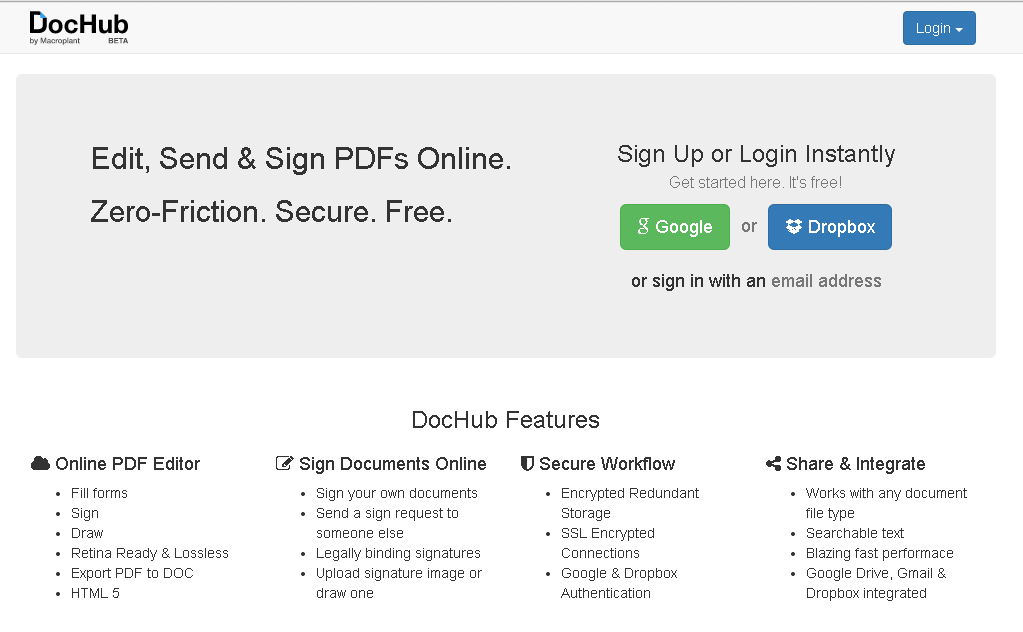The image size is (1023, 632).
Task: Open the Login dropdown menu
Action: [x=939, y=28]
